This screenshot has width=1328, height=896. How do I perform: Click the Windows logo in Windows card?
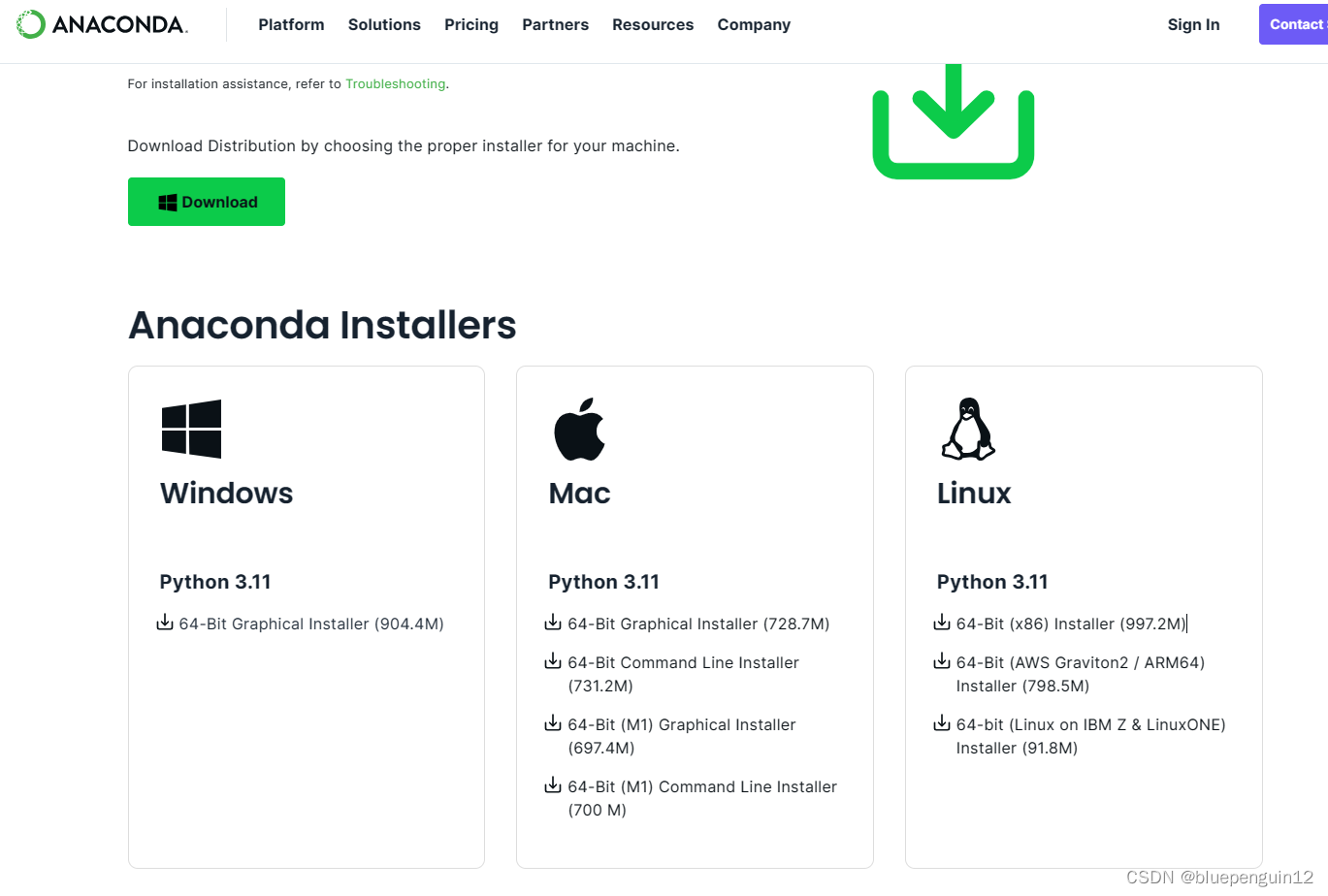coord(191,429)
